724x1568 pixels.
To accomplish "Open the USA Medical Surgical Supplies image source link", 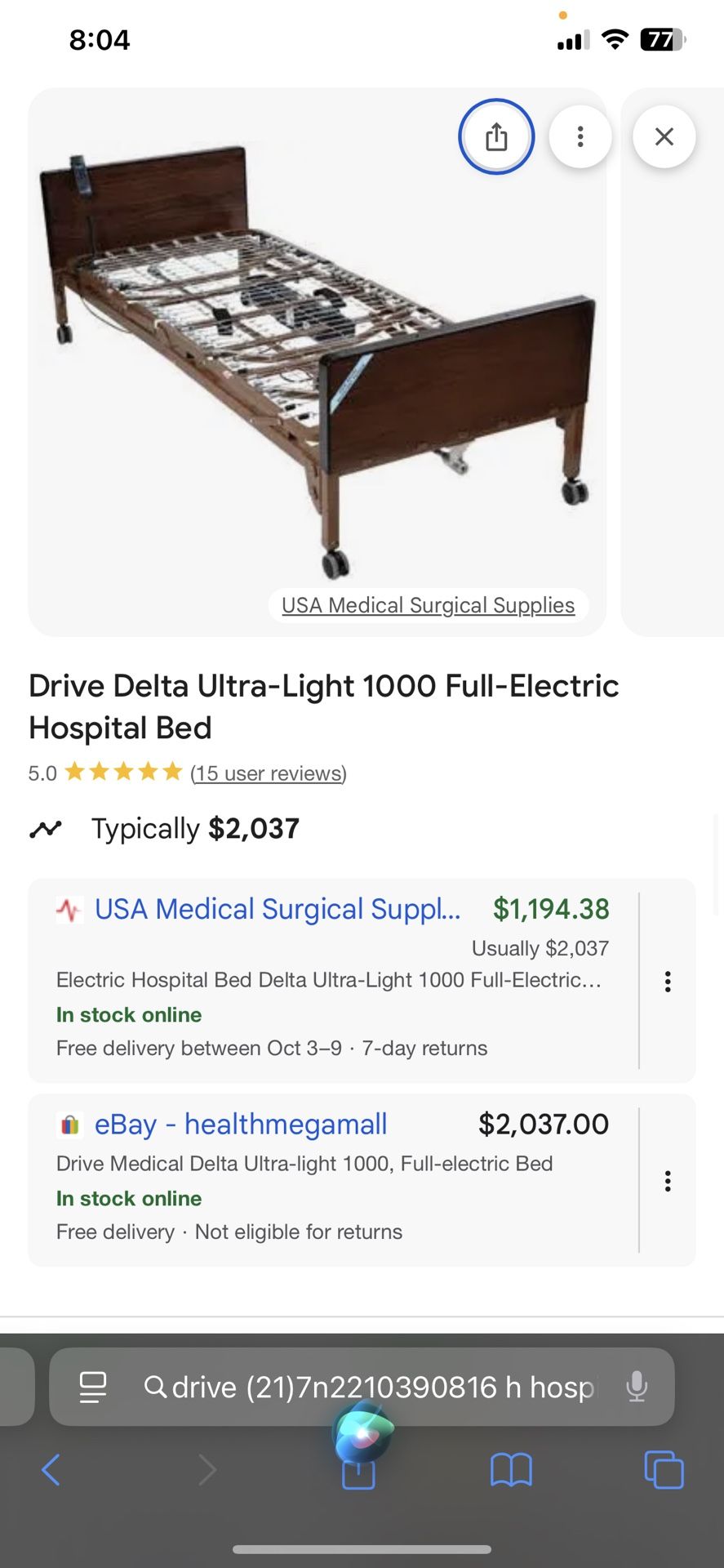I will pyautogui.click(x=428, y=605).
